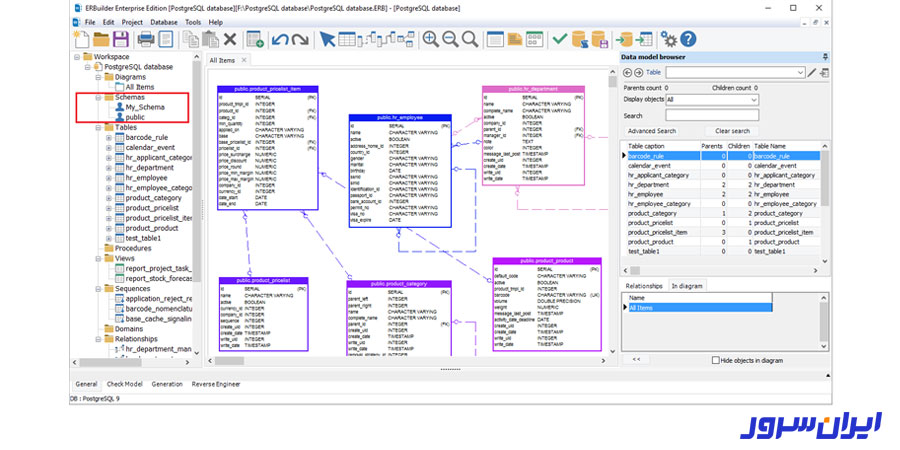Screen dimensions: 900x450
Task: Click the Table caption column header
Action: pos(662,146)
